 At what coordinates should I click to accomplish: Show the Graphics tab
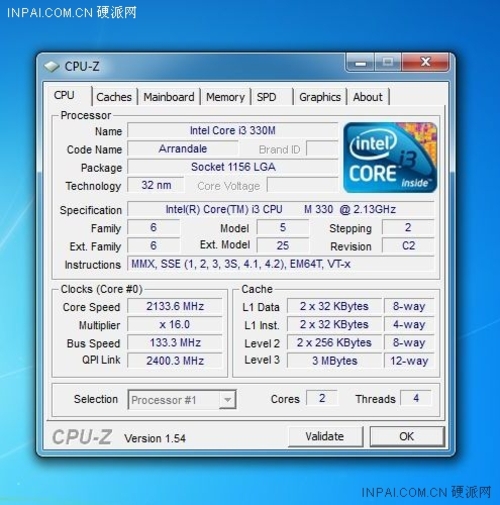pyautogui.click(x=320, y=97)
